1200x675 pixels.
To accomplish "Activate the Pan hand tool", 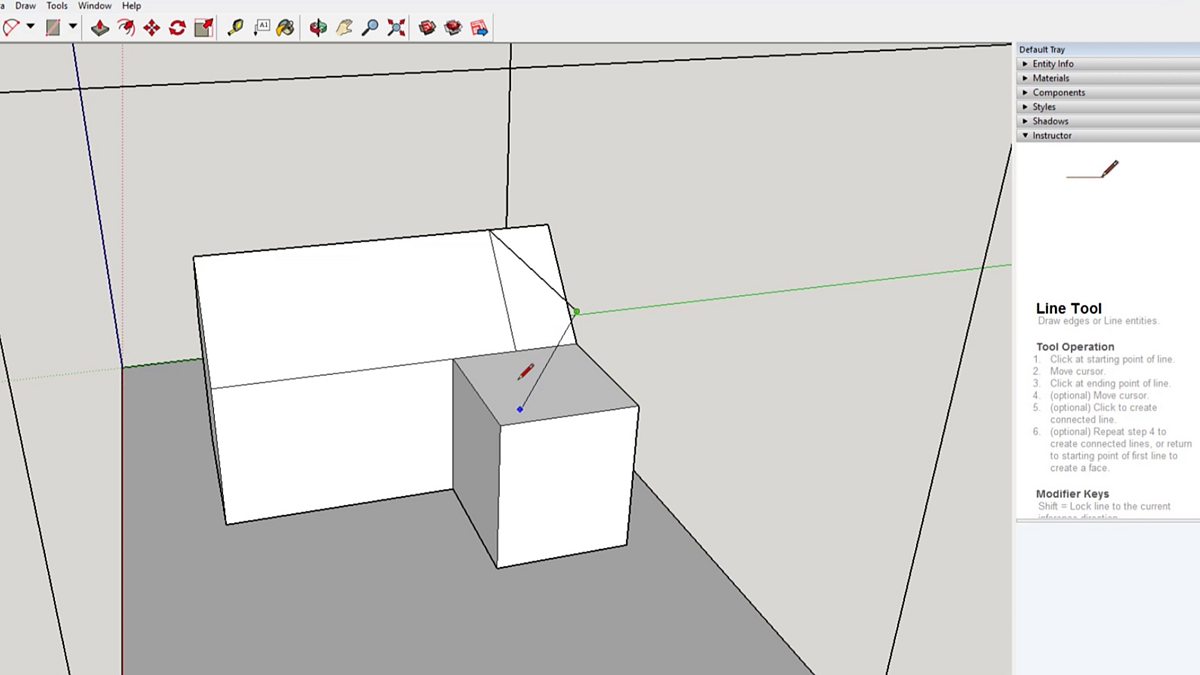I will pos(344,28).
